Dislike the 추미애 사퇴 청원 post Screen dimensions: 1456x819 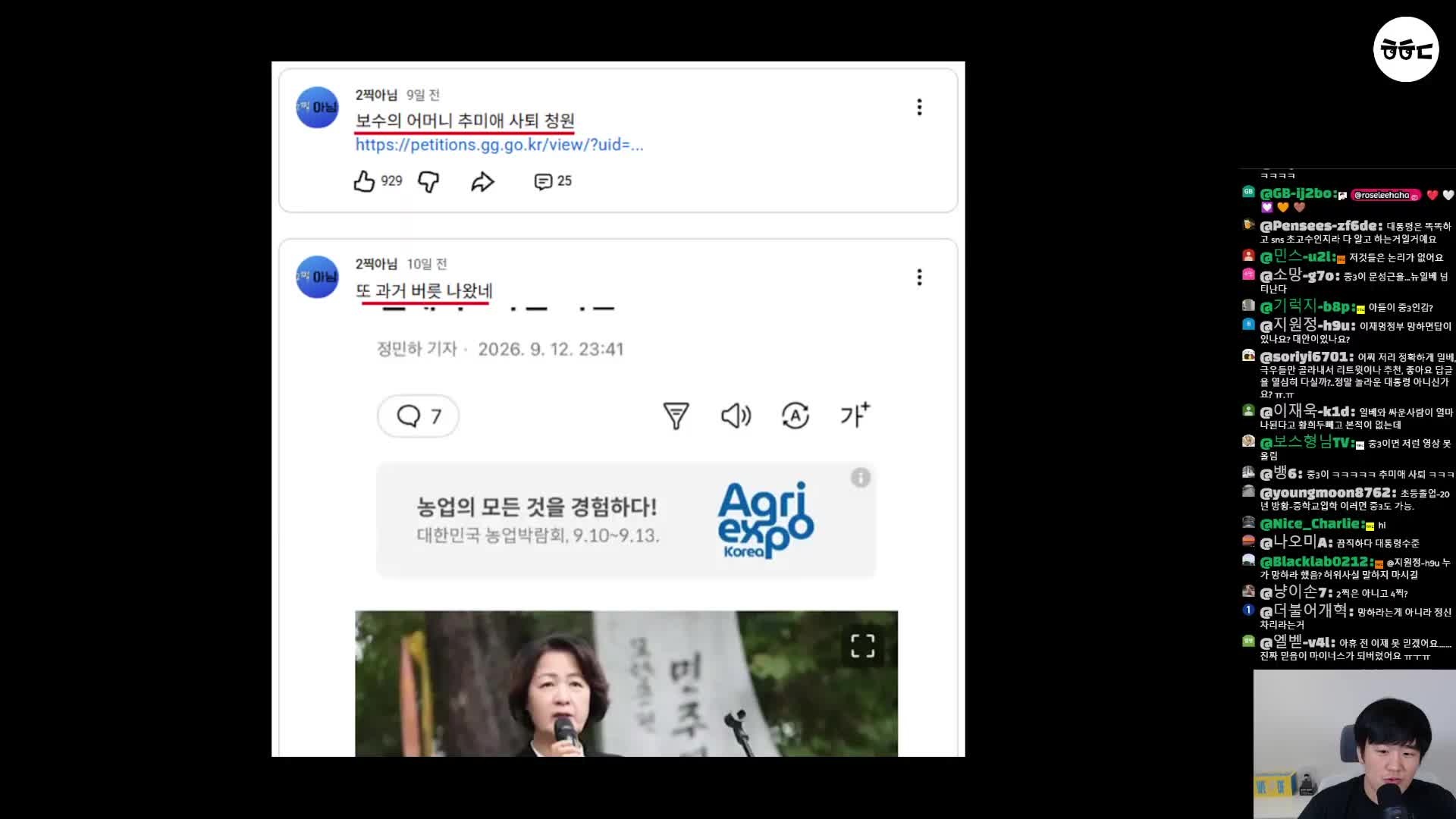pos(428,182)
